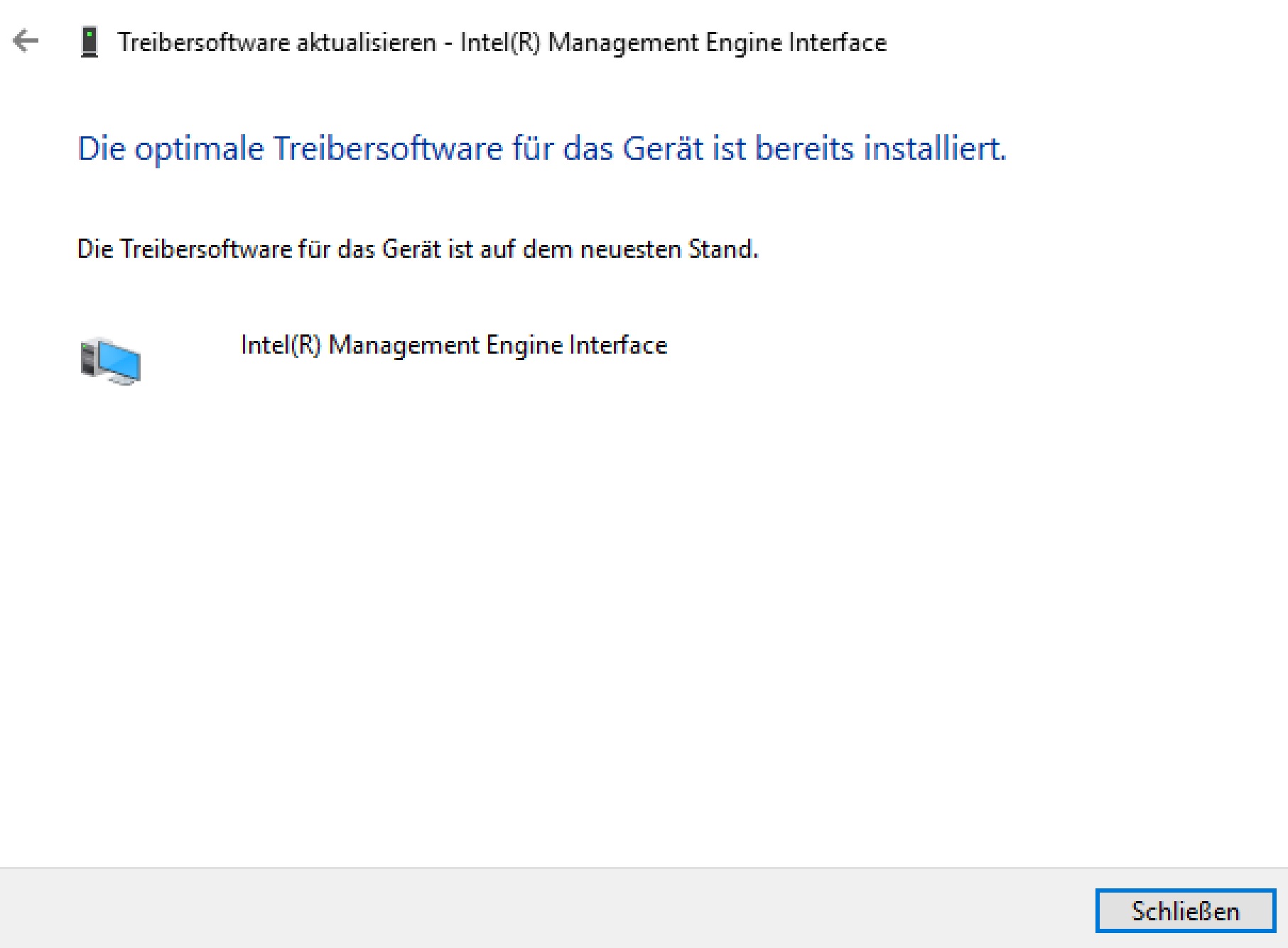Screen dimensions: 1288x948
Task: Click the device icon in title bar
Action: click(90, 42)
